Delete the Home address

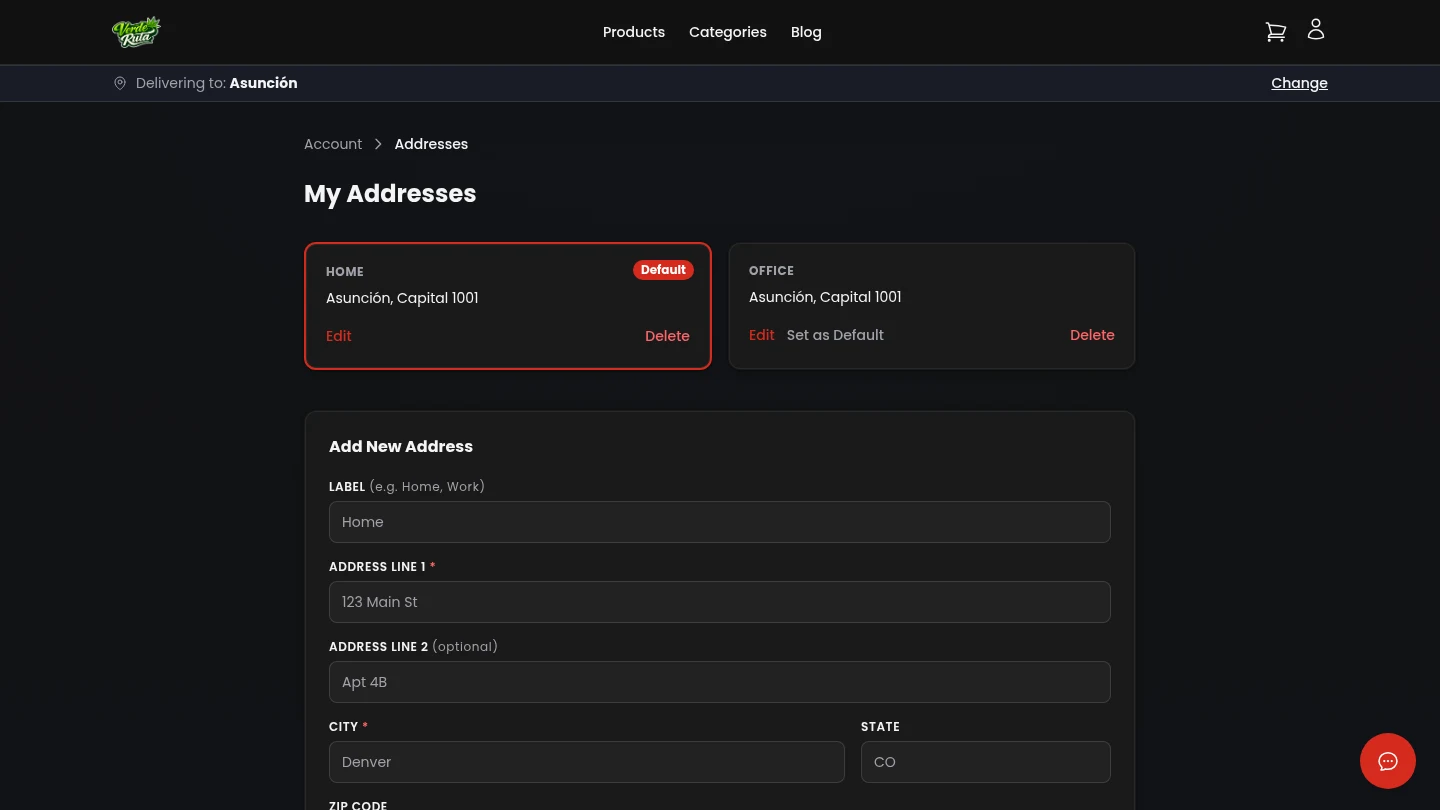point(667,336)
